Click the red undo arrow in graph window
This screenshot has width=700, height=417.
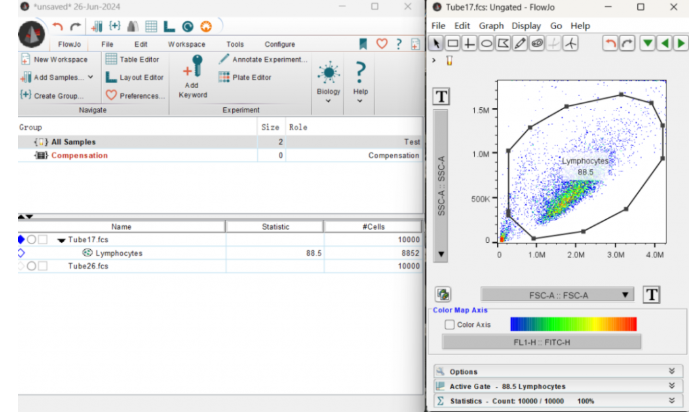(x=610, y=43)
